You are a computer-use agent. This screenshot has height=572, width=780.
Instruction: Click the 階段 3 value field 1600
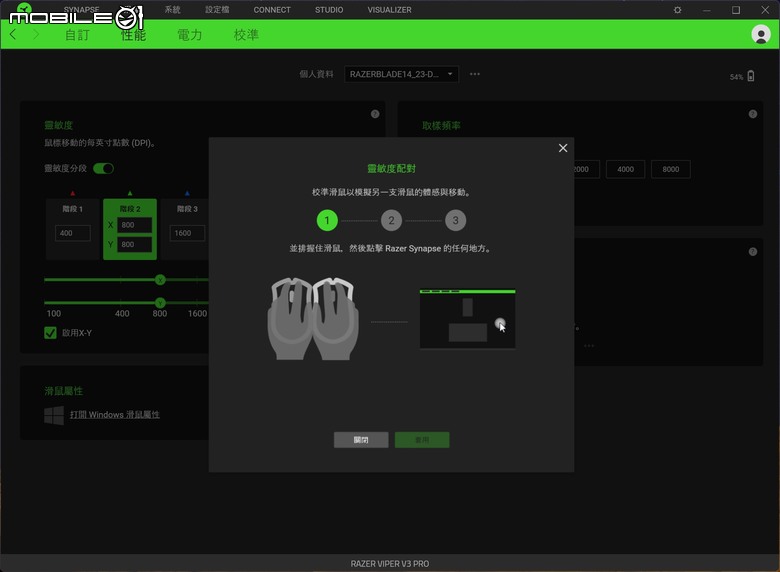[187, 233]
